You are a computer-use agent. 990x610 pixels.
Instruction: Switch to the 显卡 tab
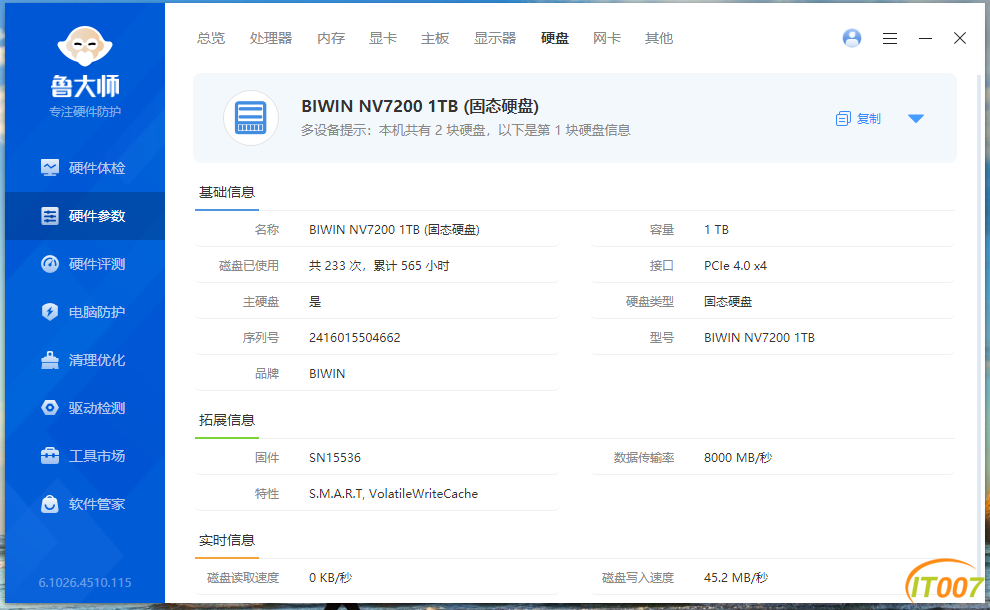tap(383, 37)
